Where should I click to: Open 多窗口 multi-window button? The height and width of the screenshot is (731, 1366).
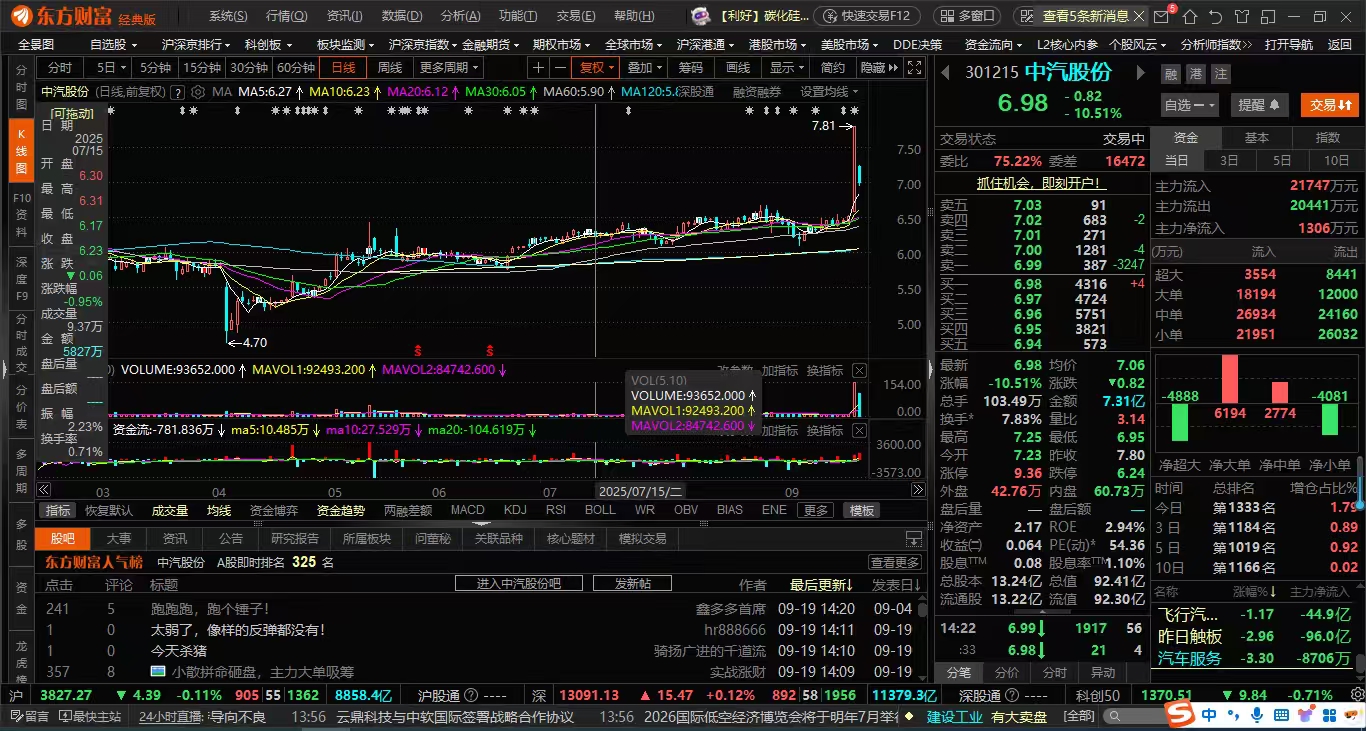967,16
